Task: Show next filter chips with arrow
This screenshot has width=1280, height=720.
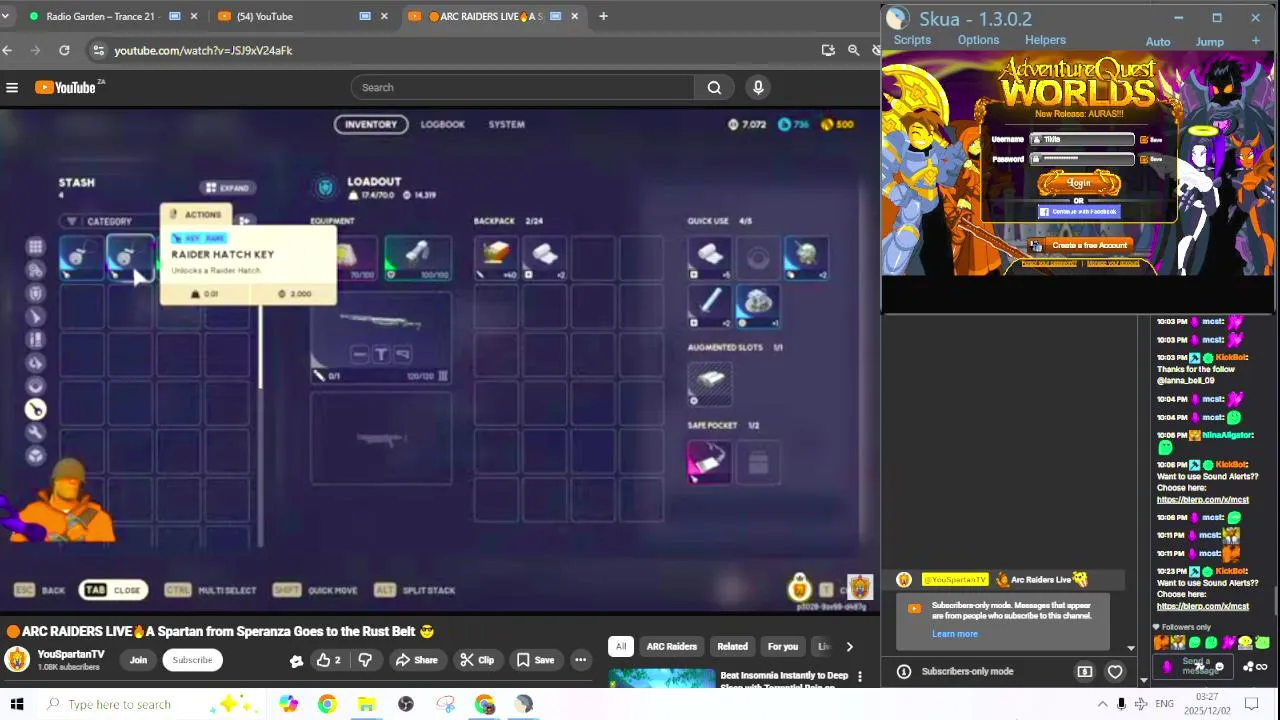Action: click(x=849, y=646)
